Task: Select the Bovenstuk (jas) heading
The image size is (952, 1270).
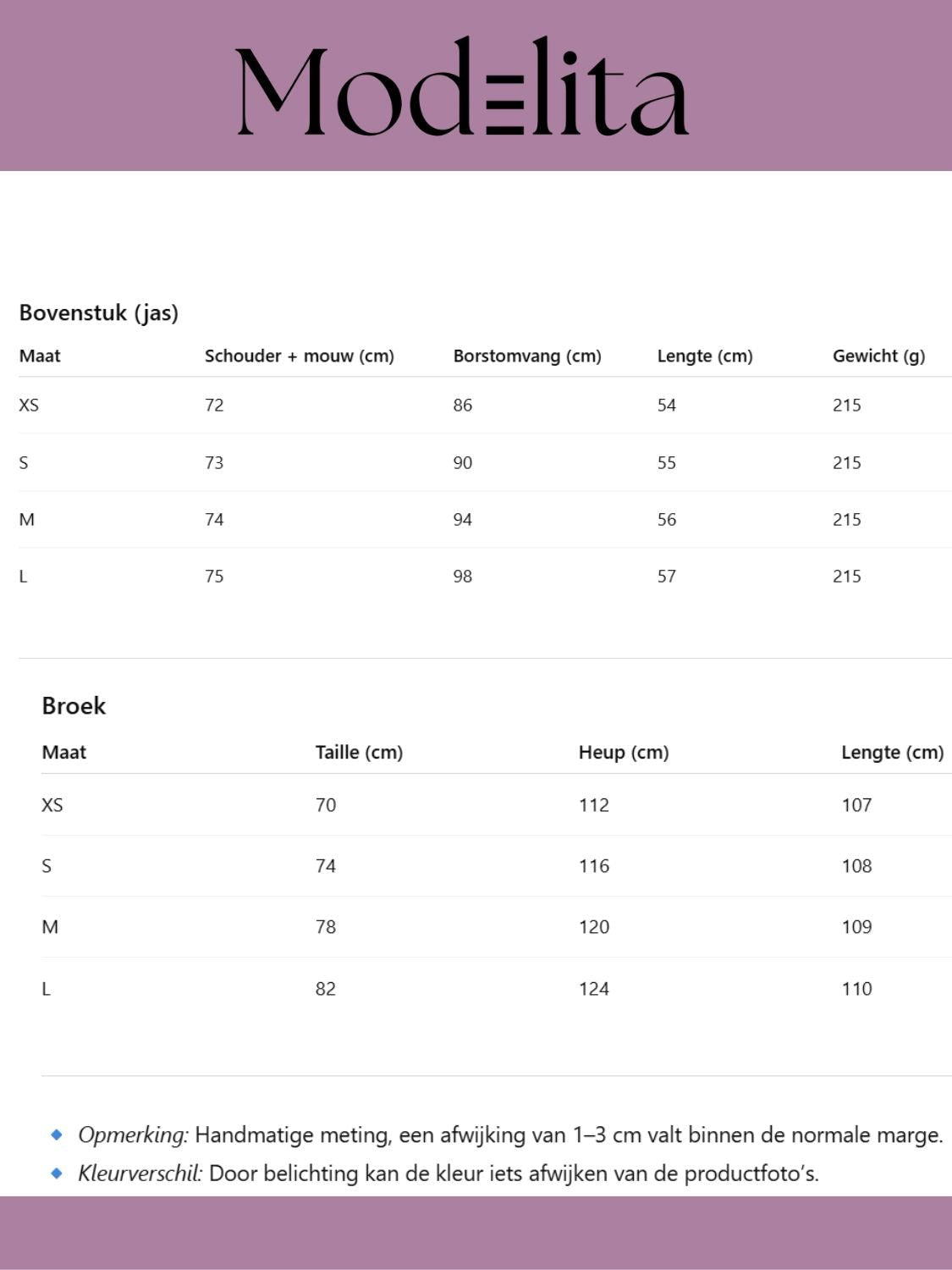Action: pyautogui.click(x=98, y=312)
